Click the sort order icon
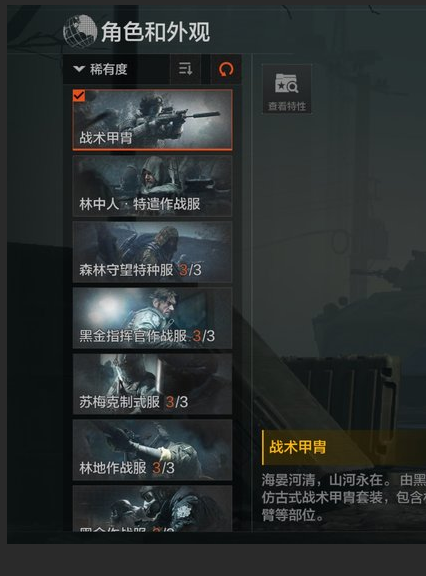Viewport: 426px width, 576px height. click(x=185, y=69)
